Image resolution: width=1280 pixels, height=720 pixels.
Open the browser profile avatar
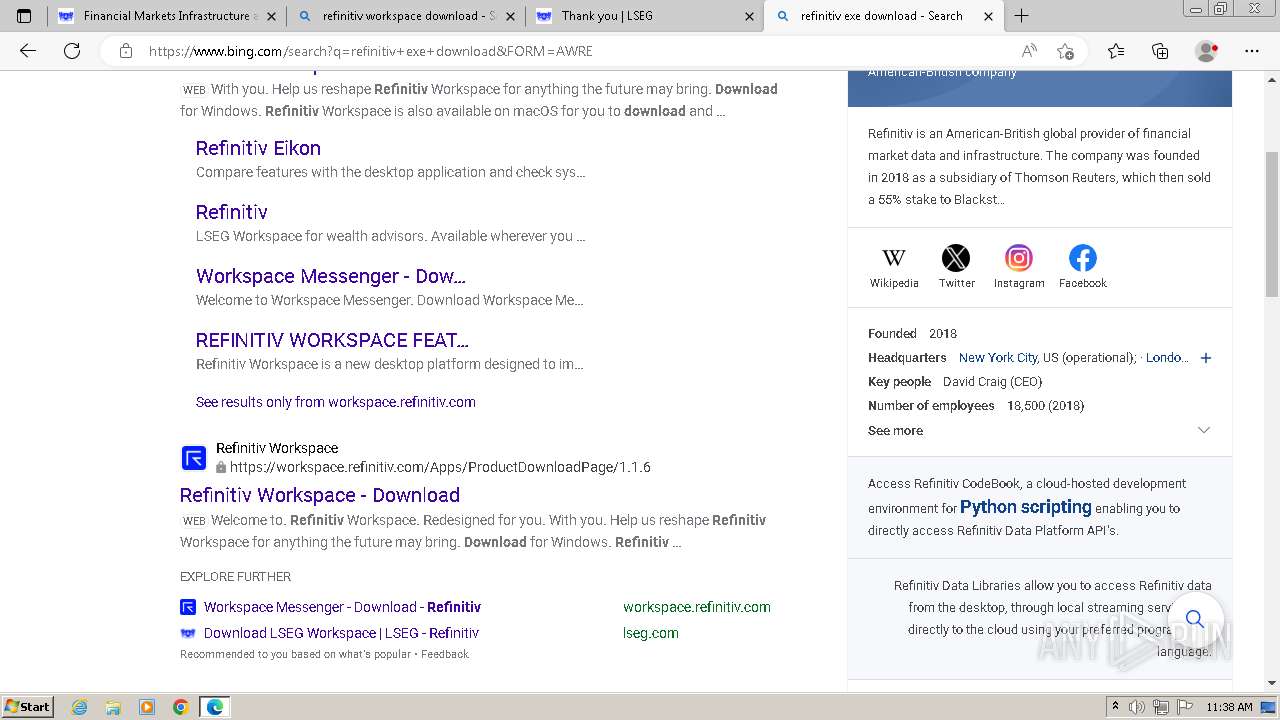point(1206,51)
